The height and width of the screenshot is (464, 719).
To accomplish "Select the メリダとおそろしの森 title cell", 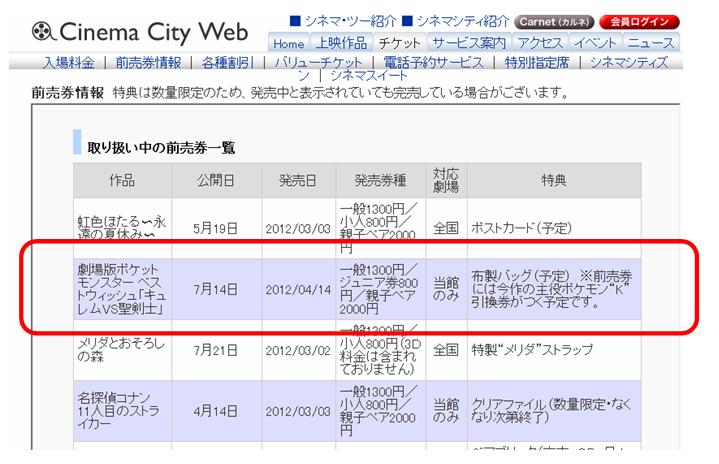I will [x=122, y=350].
